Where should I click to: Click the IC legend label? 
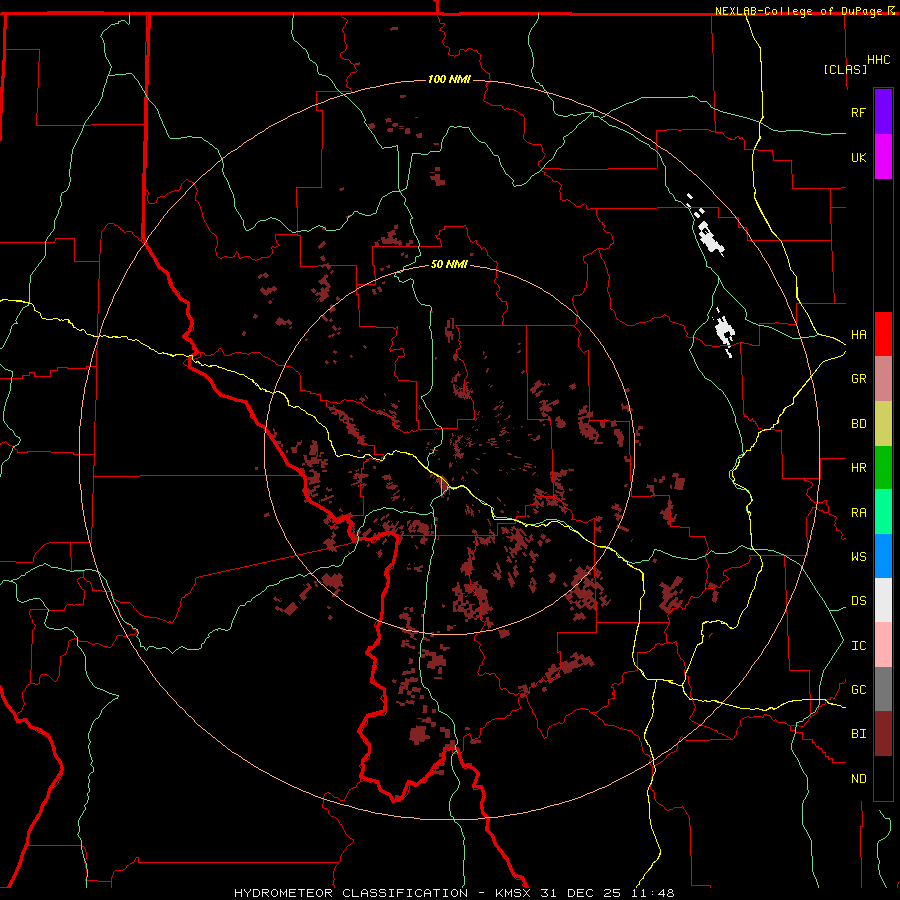pyautogui.click(x=858, y=646)
